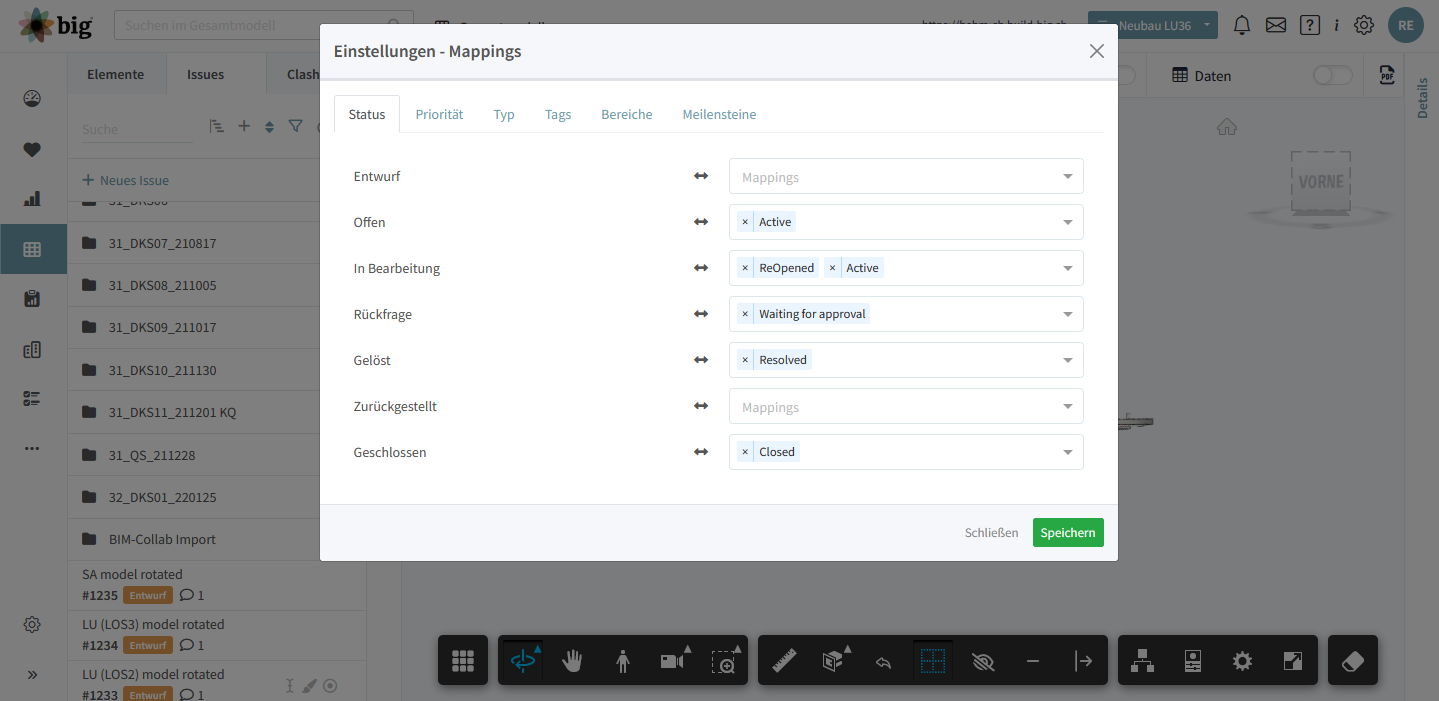Screen dimensions: 1439x701
Task: Switch to the Typ tab
Action: (504, 114)
